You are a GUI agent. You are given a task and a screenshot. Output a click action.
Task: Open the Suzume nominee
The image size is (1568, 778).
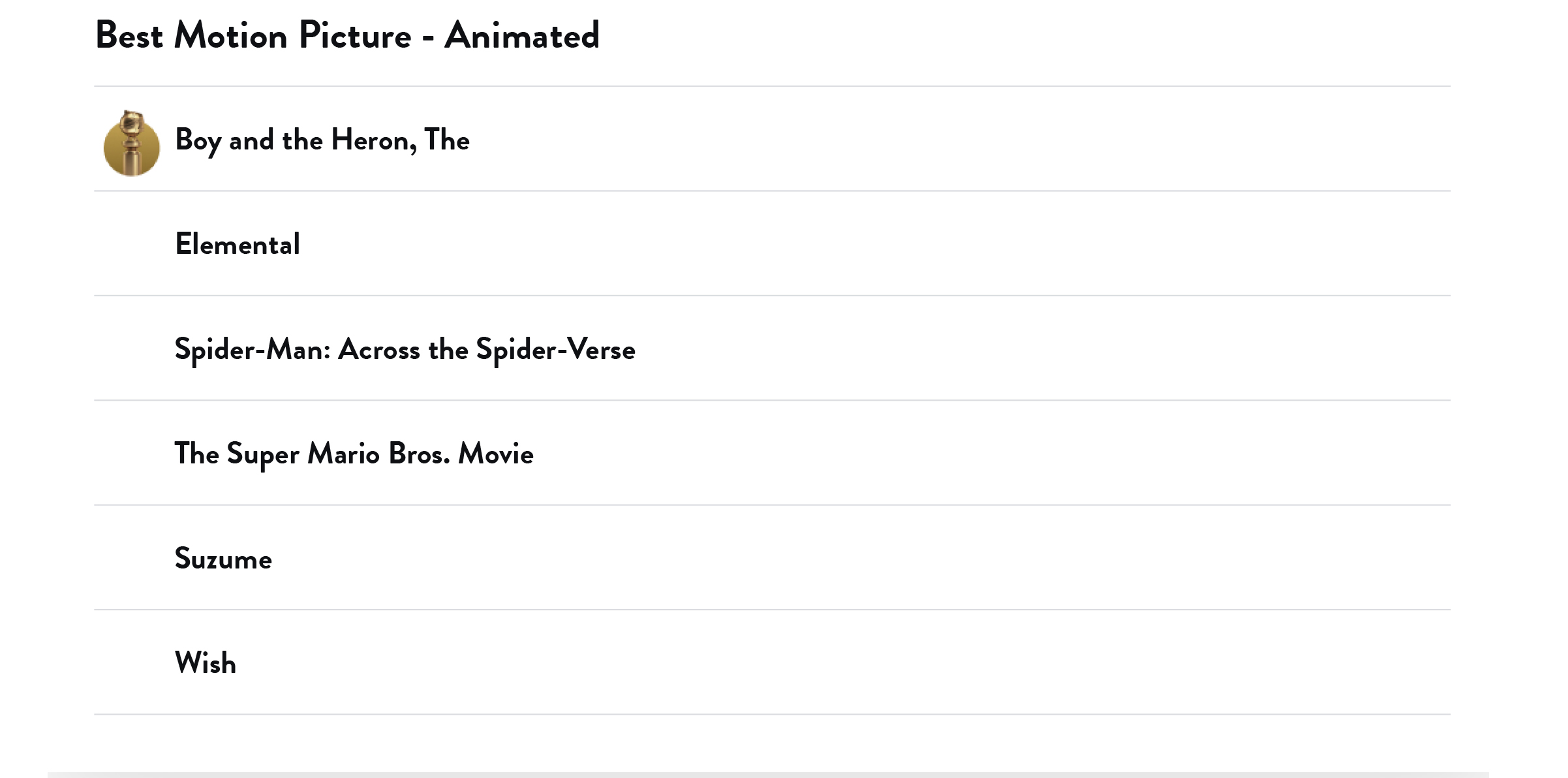[x=223, y=559]
